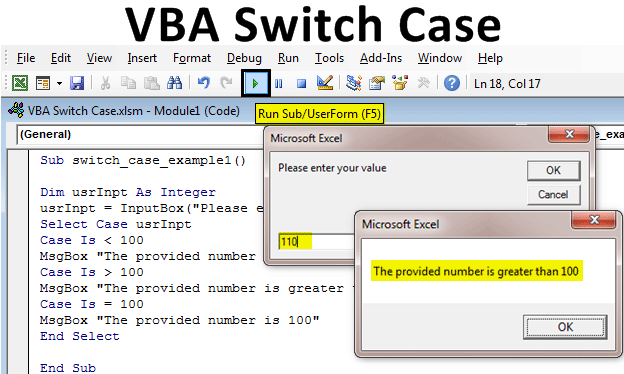Undo the last action

click(x=203, y=83)
